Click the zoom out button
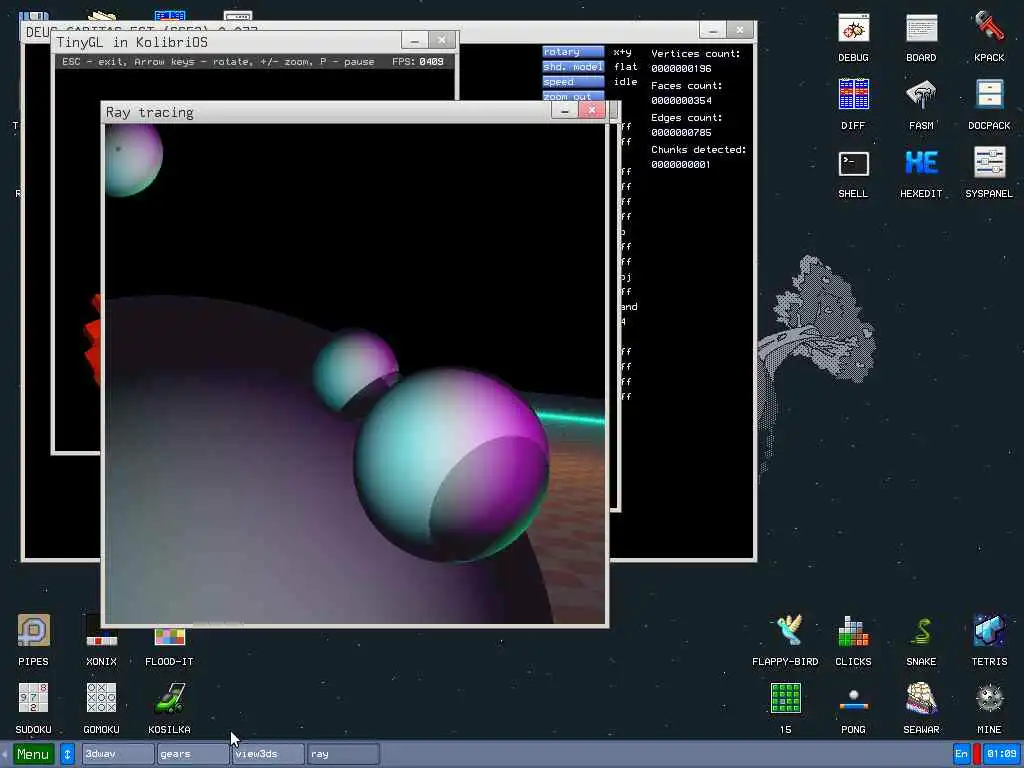1024x768 pixels. (573, 95)
